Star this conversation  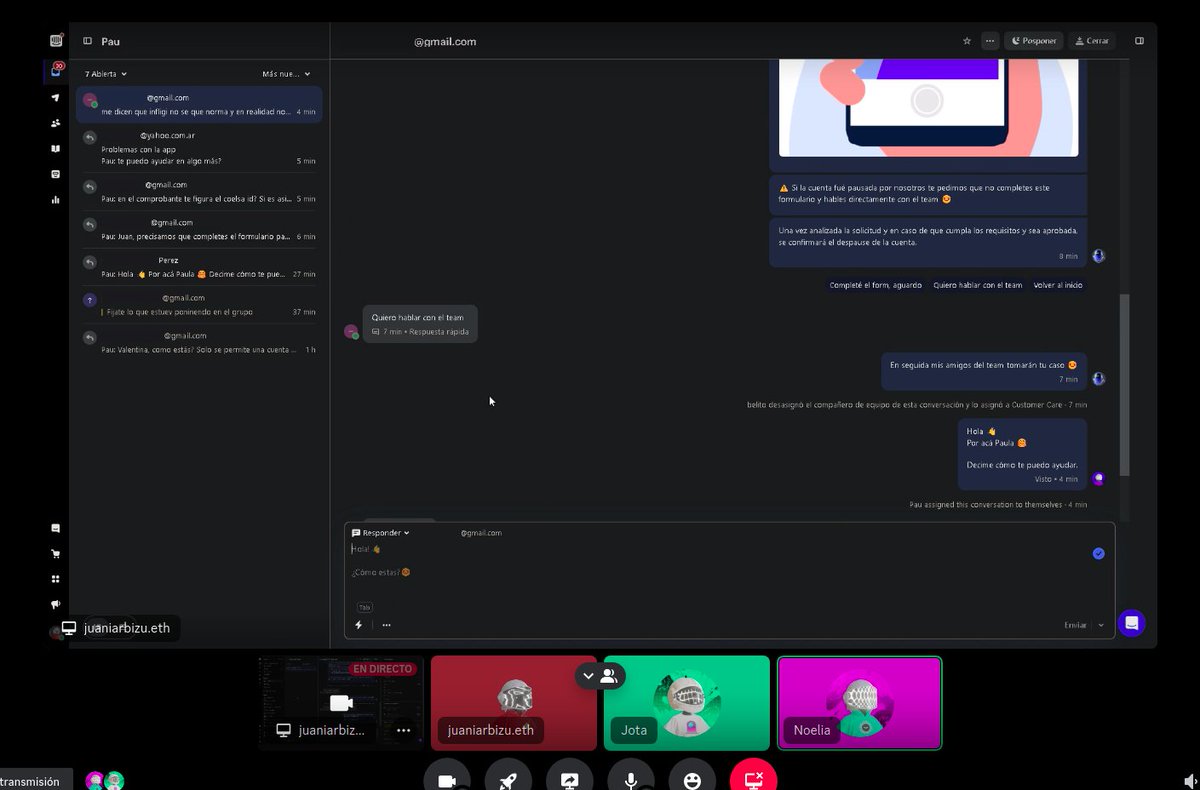tap(967, 41)
